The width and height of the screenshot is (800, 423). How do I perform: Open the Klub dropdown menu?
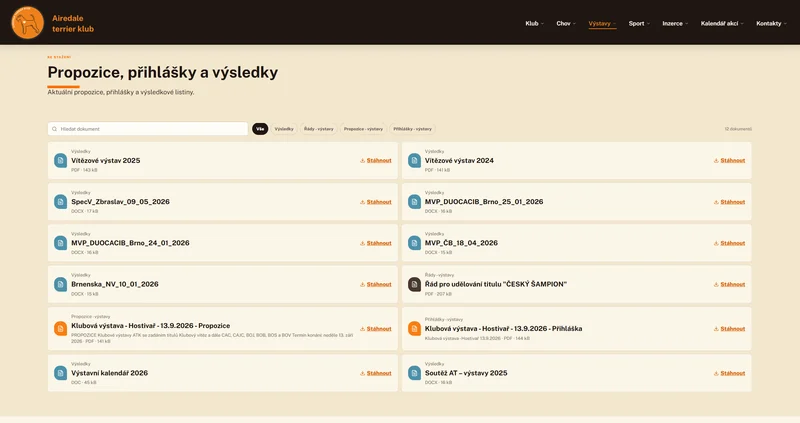534,23
